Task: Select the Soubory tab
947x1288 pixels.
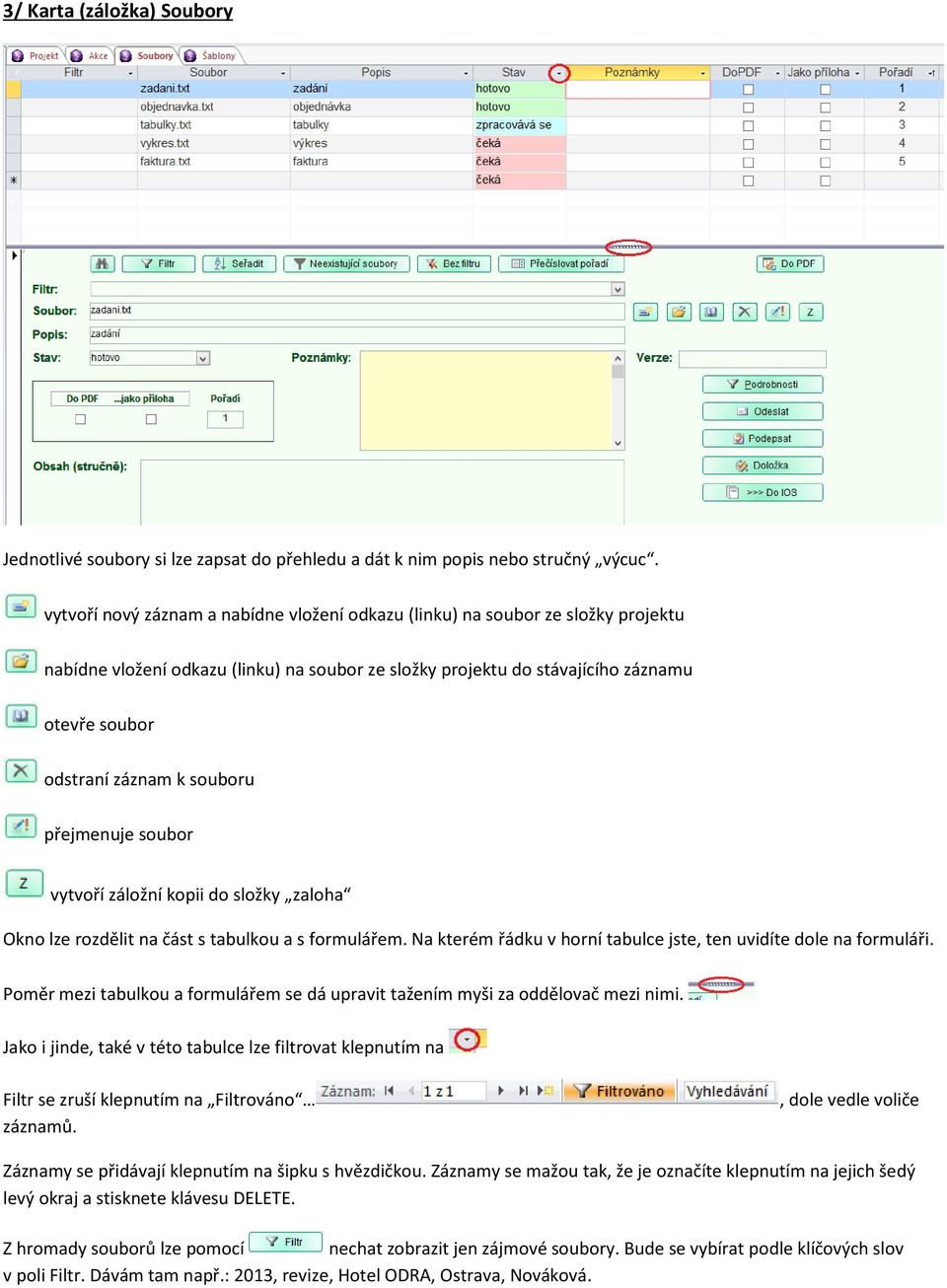Action: 146,56
